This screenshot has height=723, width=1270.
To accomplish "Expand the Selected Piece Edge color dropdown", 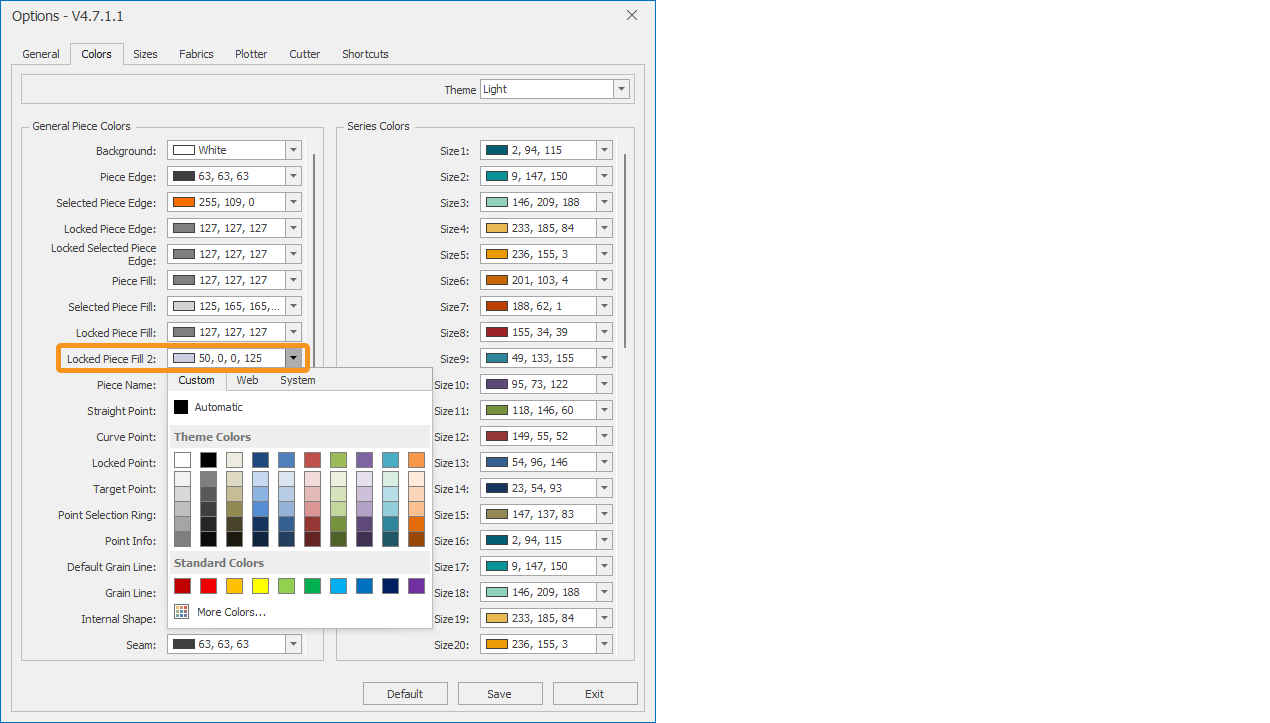I will click(293, 202).
